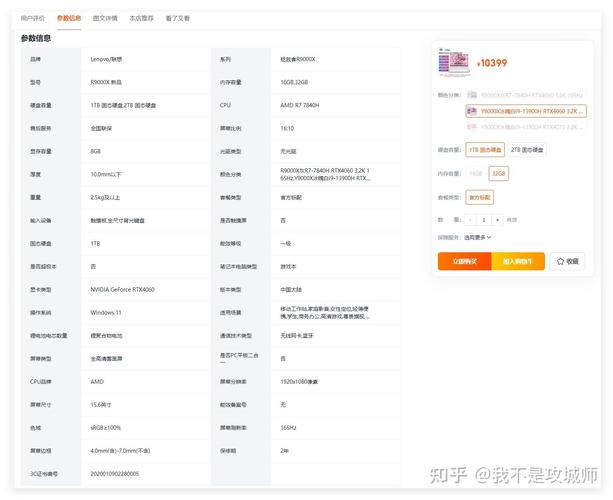Select the 1TB 固态硬盘 storage option

(x=486, y=149)
